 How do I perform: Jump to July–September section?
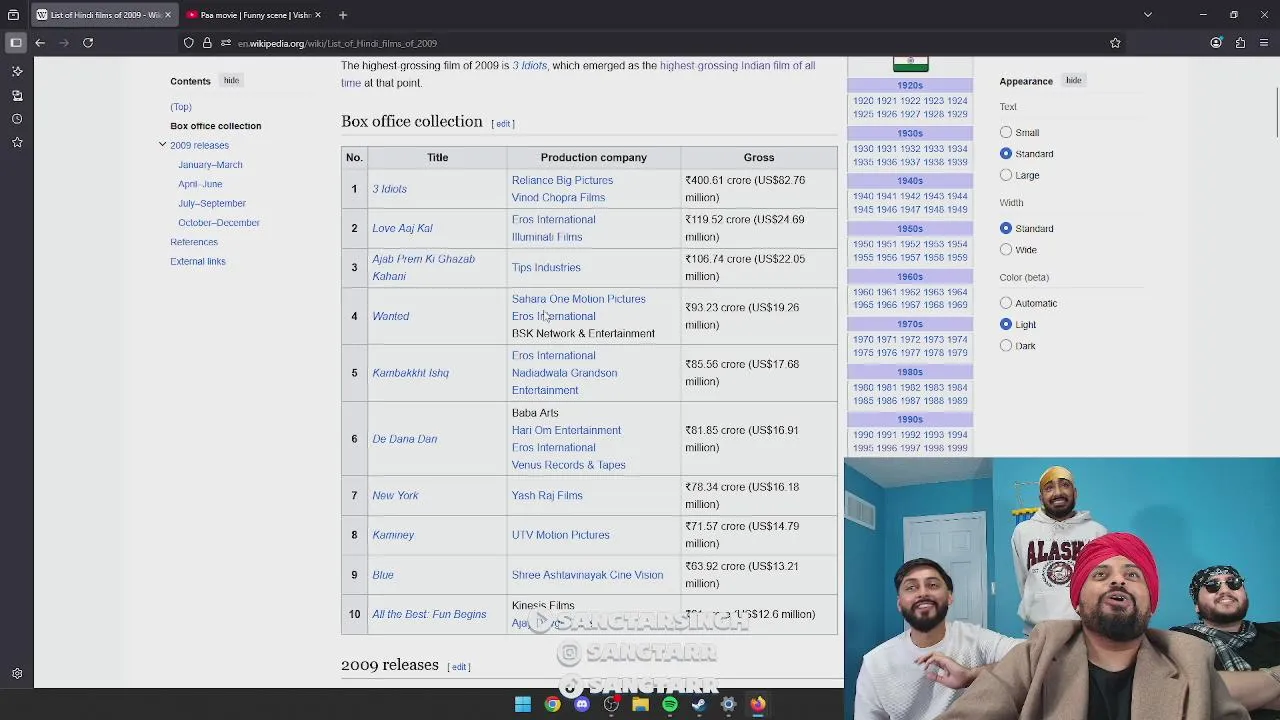pyautogui.click(x=212, y=203)
